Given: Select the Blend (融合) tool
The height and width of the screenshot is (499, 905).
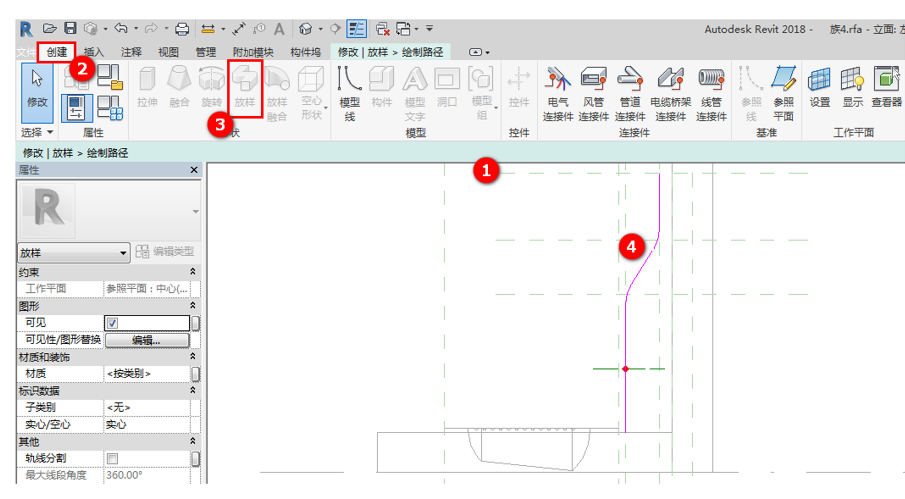Looking at the screenshot, I should point(179,87).
